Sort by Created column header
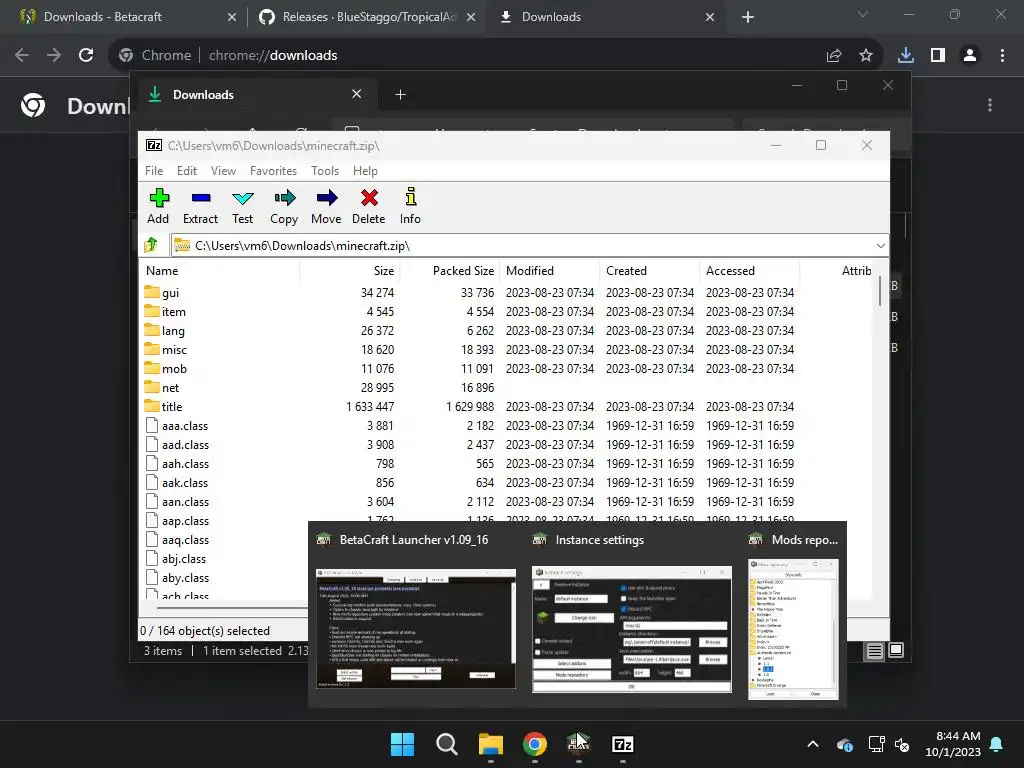 (650, 270)
